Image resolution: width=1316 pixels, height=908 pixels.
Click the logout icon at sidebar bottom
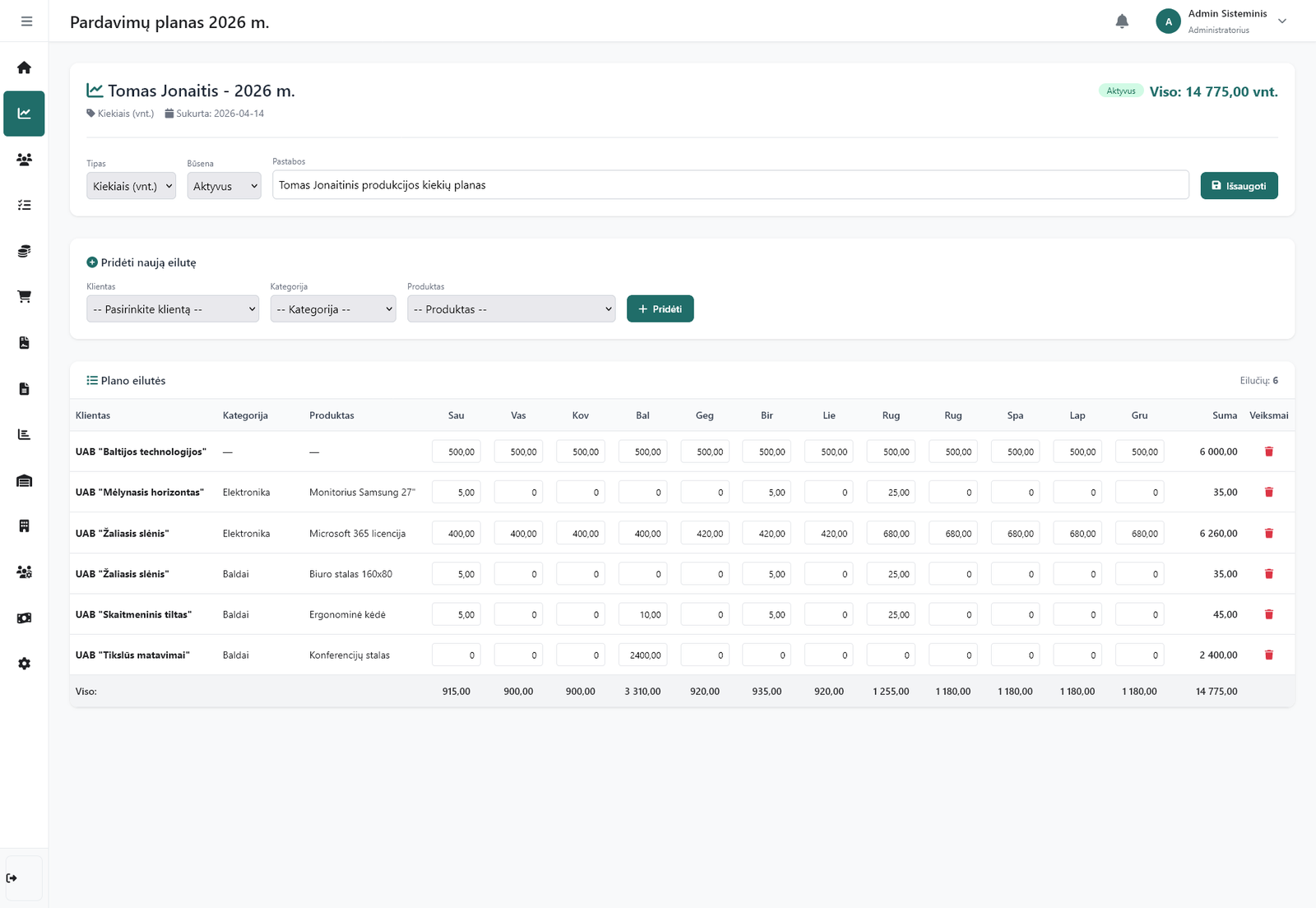(12, 878)
